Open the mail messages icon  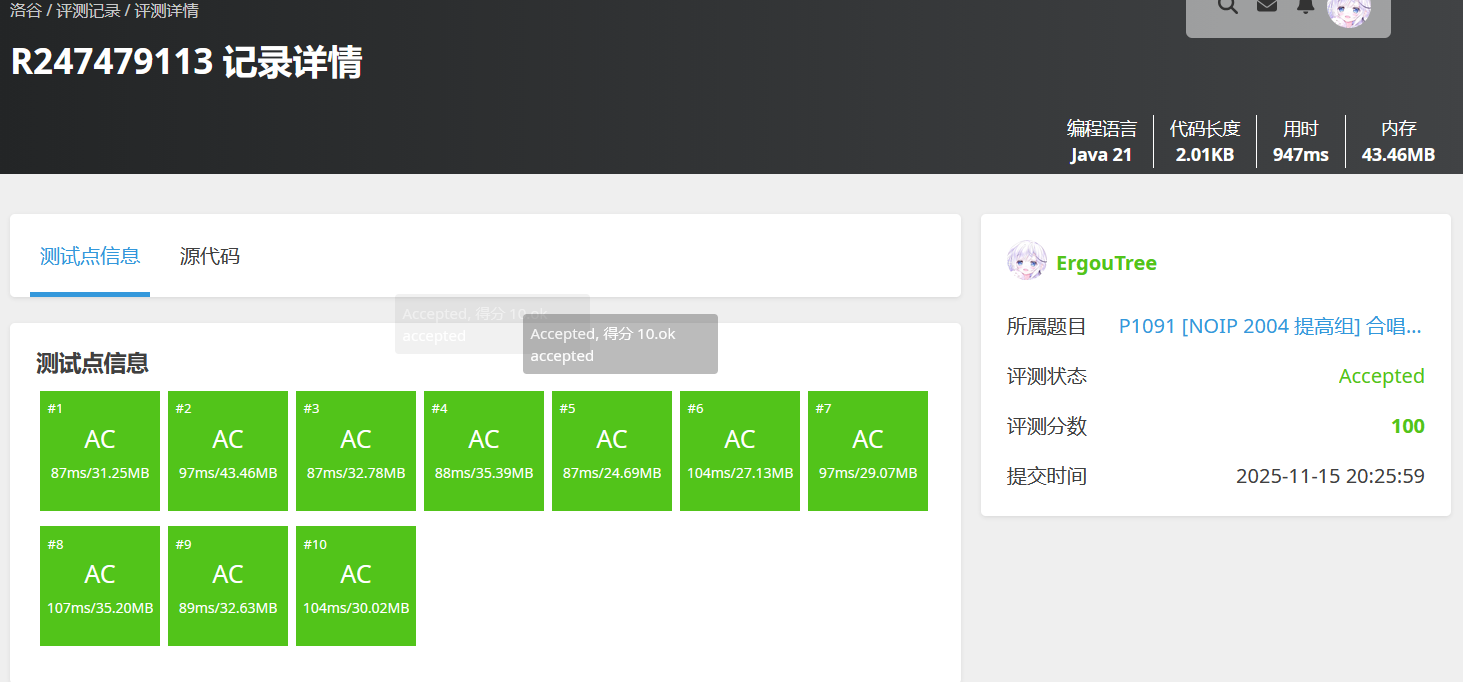pyautogui.click(x=1267, y=6)
